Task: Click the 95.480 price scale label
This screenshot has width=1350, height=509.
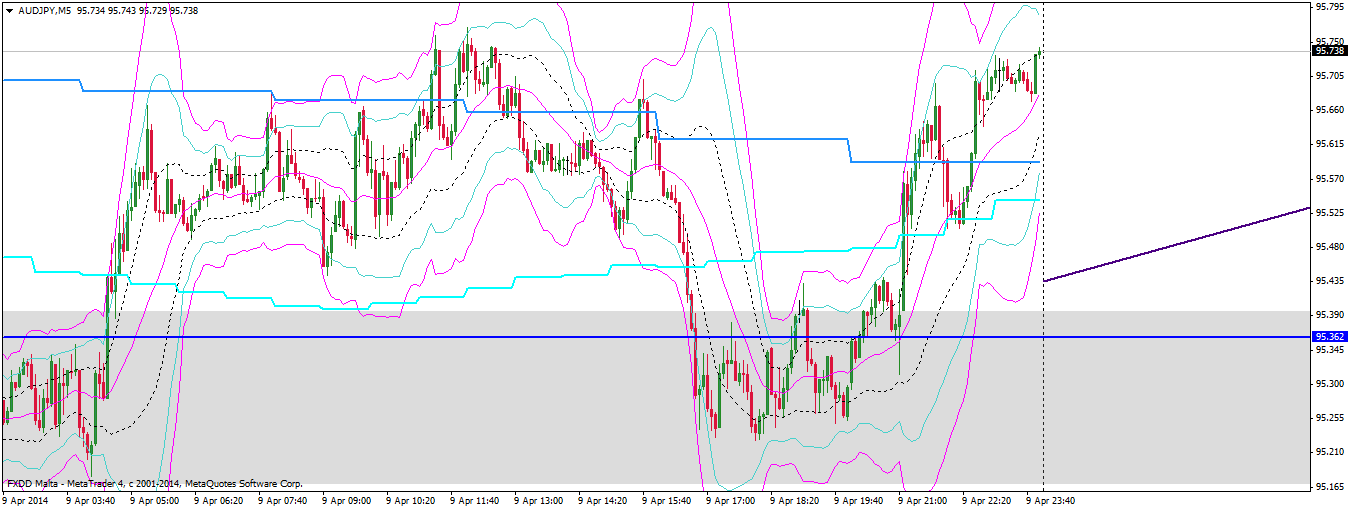Action: click(1329, 247)
